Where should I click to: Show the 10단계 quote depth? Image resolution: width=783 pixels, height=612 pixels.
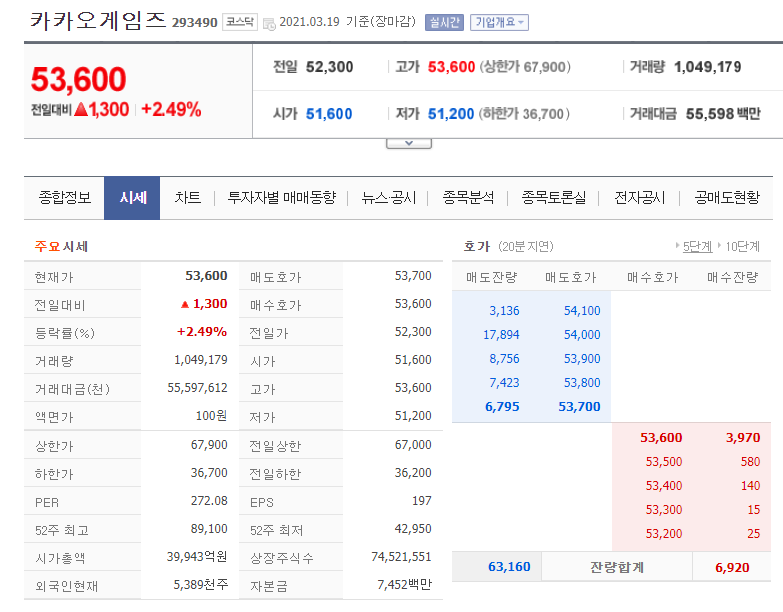pyautogui.click(x=742, y=247)
